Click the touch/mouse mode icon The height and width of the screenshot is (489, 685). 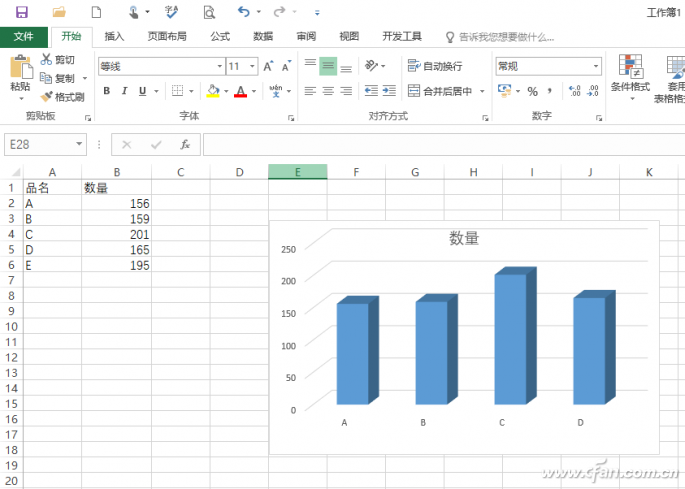(x=134, y=12)
